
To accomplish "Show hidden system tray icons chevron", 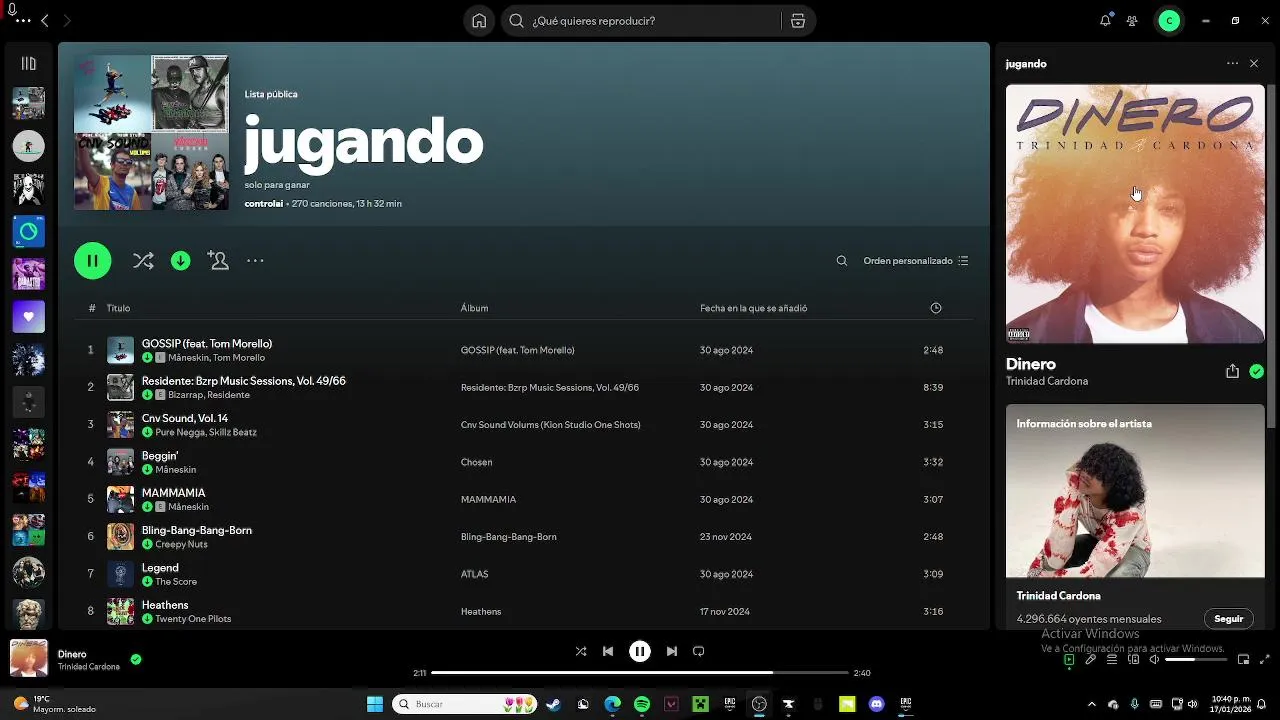I will point(1091,704).
